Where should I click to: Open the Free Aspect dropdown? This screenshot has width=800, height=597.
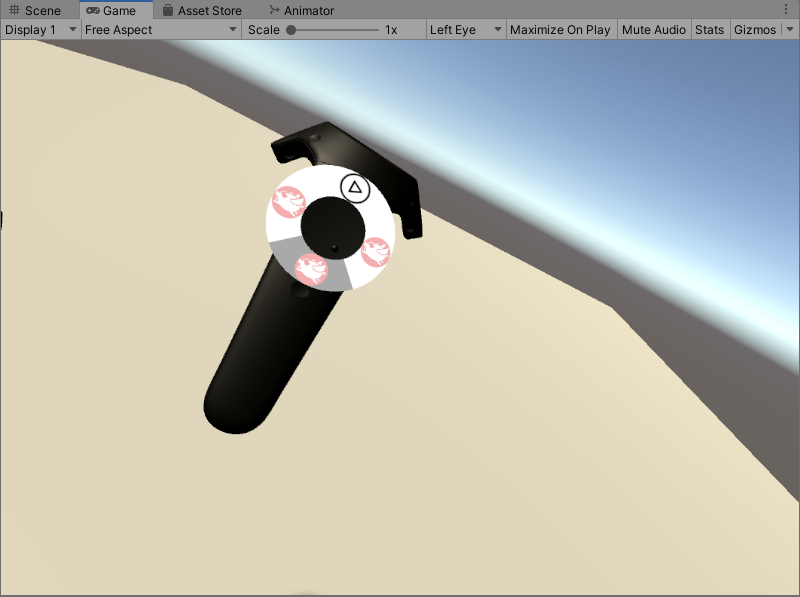tap(160, 29)
